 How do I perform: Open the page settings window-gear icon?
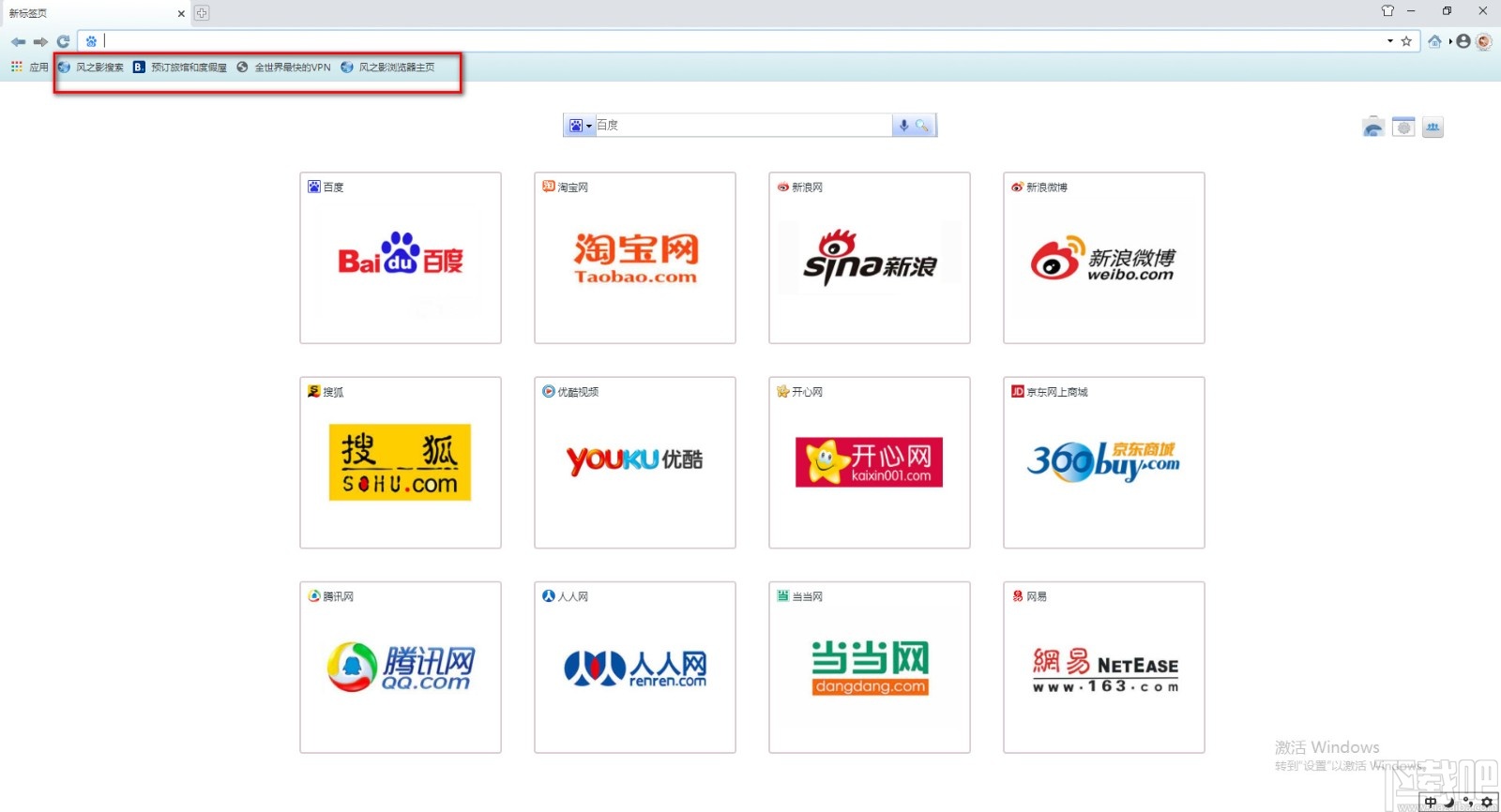click(x=1403, y=128)
